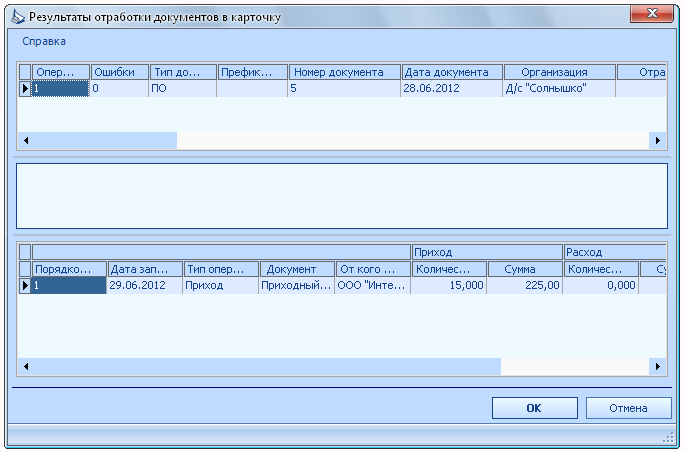Click upper table's horizontal scrollbar thumb
686x452 pixels.
[x=105, y=140]
